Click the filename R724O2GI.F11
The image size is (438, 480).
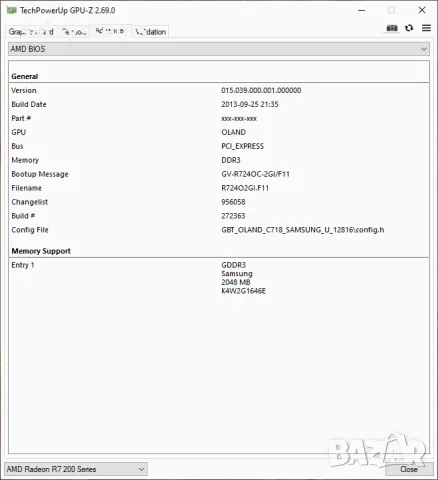coord(245,188)
